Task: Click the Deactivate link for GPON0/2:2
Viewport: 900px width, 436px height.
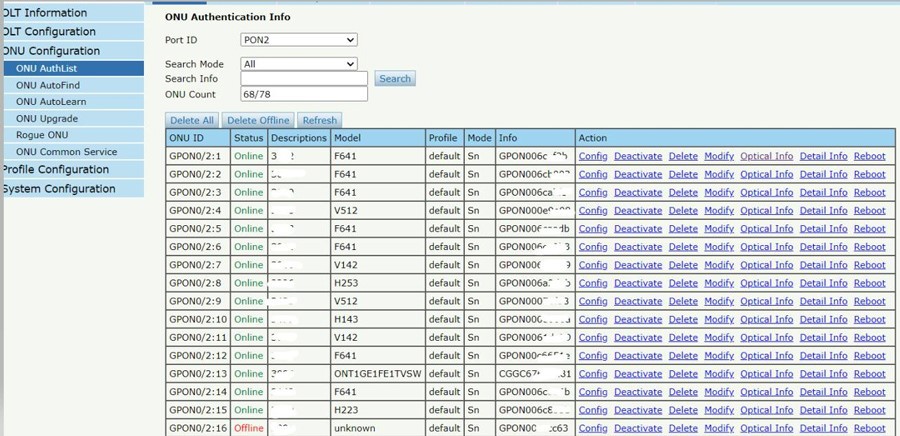Action: tap(638, 174)
